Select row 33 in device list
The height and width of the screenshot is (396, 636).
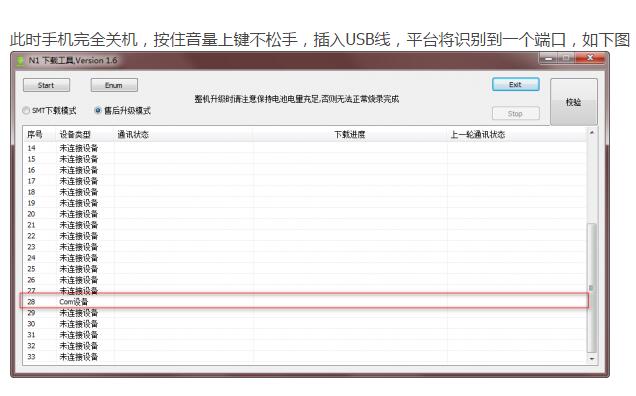pos(304,357)
